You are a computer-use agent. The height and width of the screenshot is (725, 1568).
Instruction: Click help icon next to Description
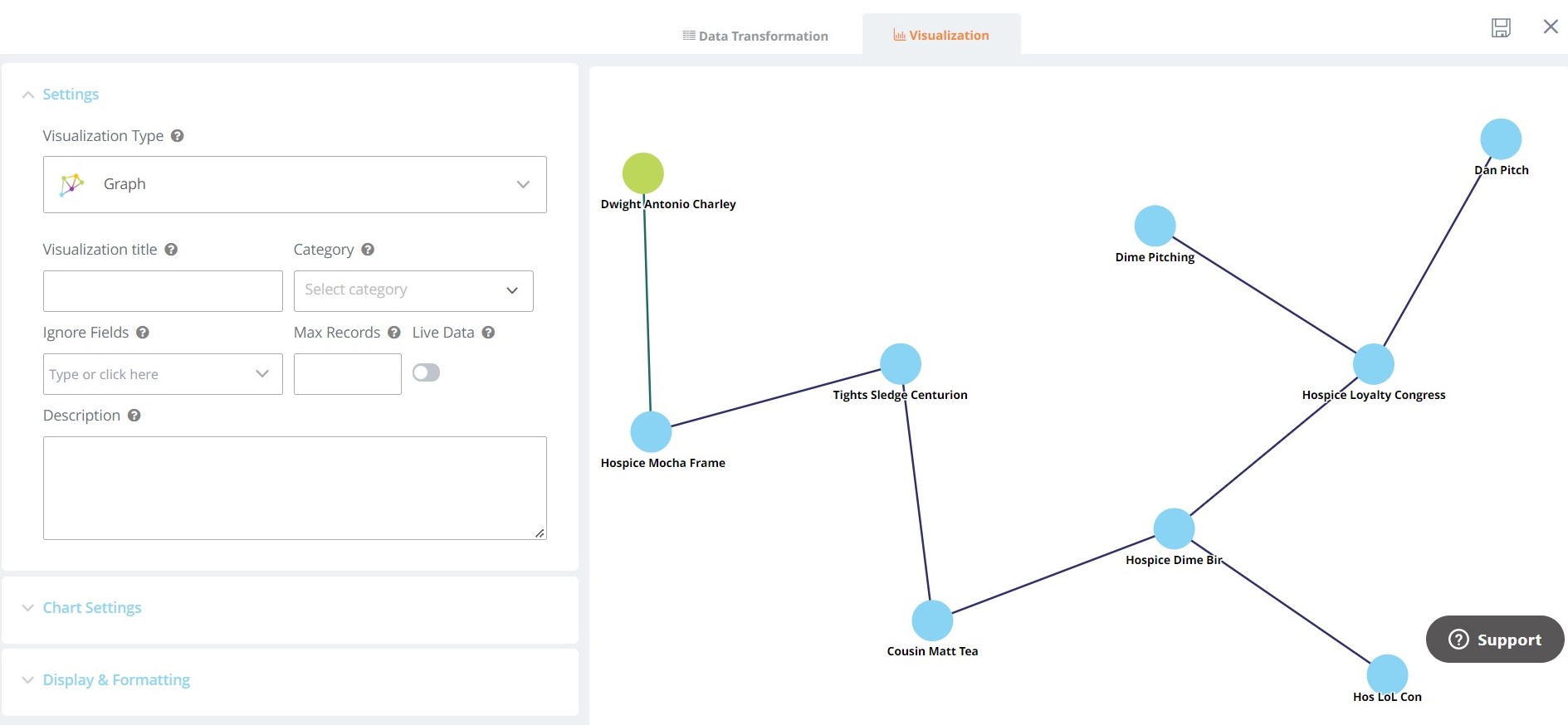coord(134,416)
